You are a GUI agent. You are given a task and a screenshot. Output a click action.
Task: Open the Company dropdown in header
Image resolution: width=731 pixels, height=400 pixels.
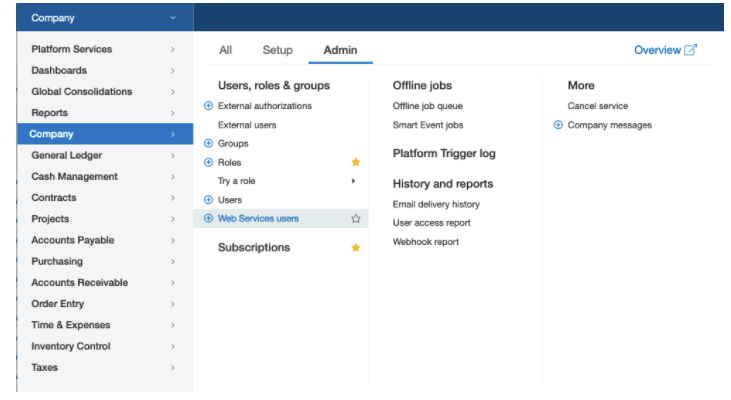click(105, 18)
